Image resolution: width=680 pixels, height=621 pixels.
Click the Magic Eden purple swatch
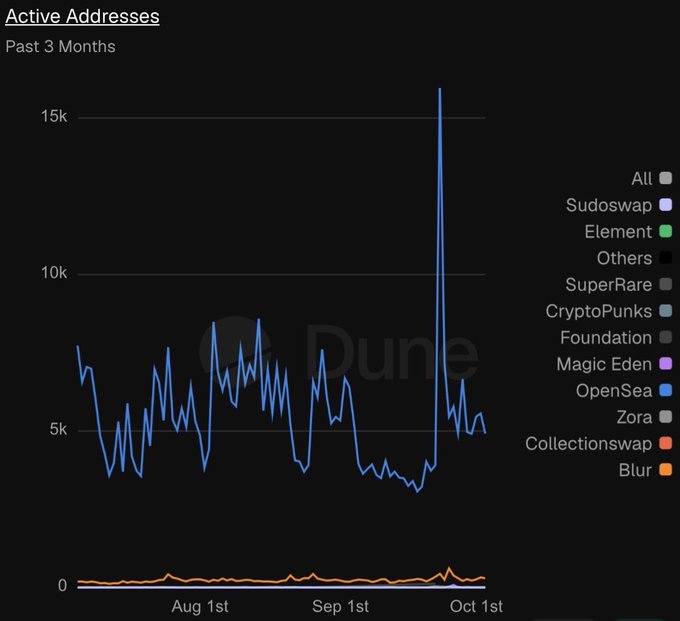[x=665, y=364]
